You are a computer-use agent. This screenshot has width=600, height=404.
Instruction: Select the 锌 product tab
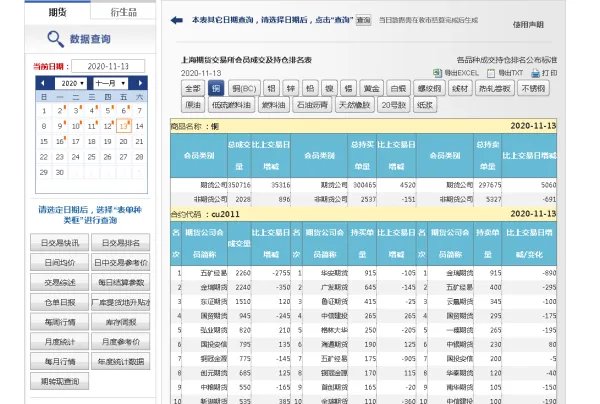point(291,88)
